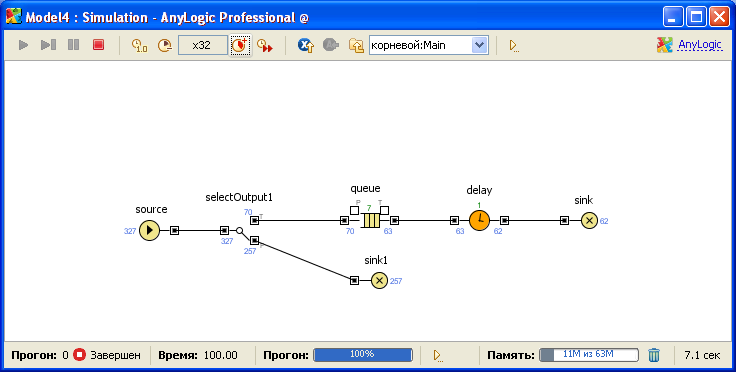Click the 7.1 сек elapsed time

(x=702, y=355)
